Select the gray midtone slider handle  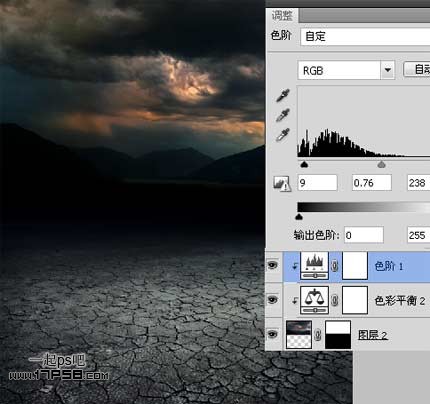pos(381,164)
